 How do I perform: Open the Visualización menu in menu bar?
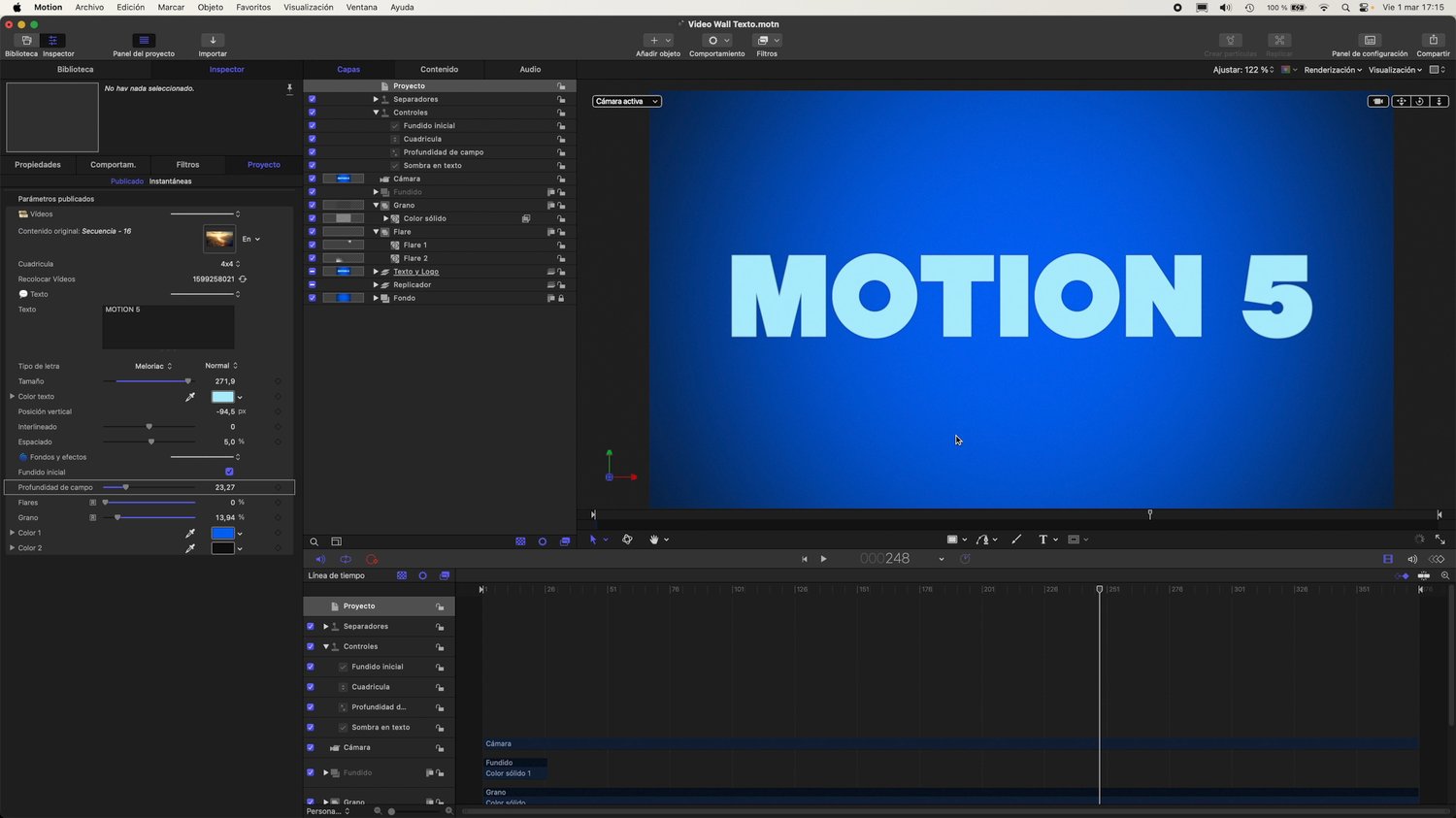tap(309, 8)
